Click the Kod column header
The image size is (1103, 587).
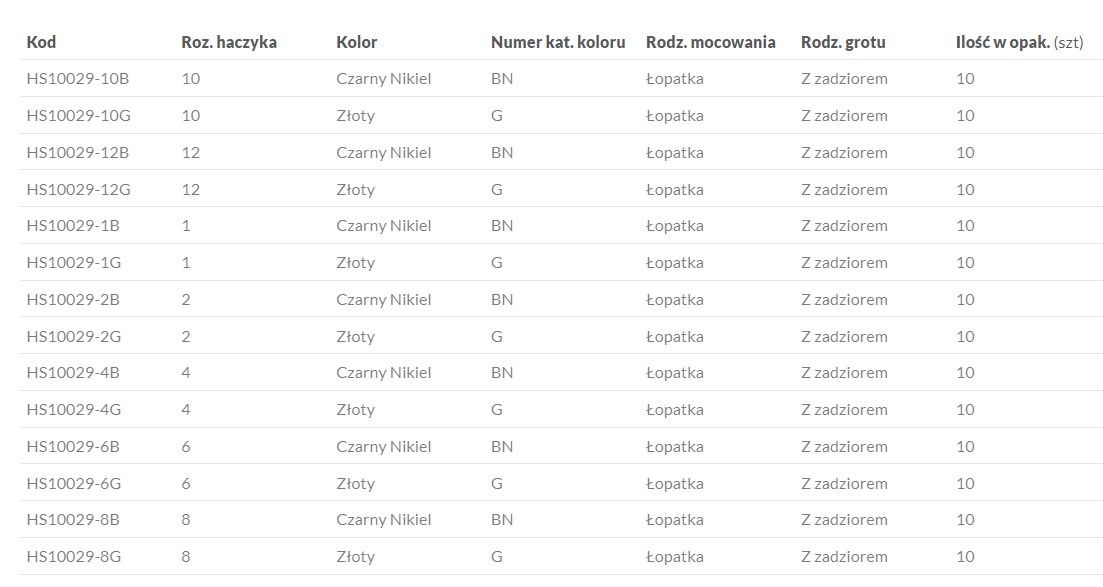pyautogui.click(x=41, y=42)
